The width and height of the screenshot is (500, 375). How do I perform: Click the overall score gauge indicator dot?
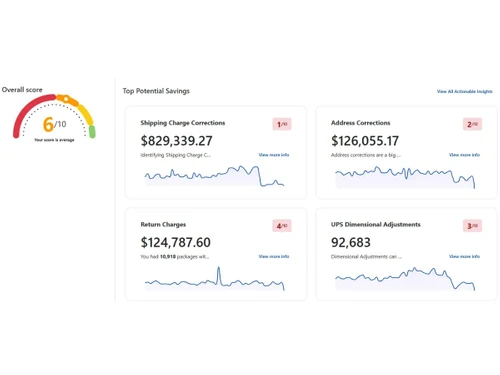click(x=66, y=99)
